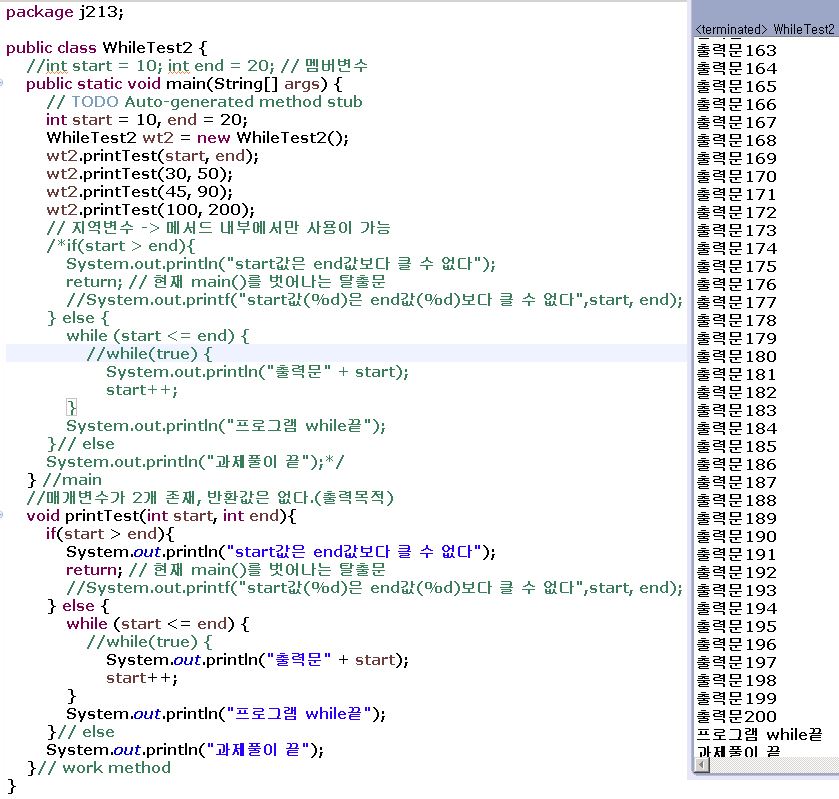Click the commented '멤버변수' line
This screenshot has height=799, width=839.
pos(197,66)
